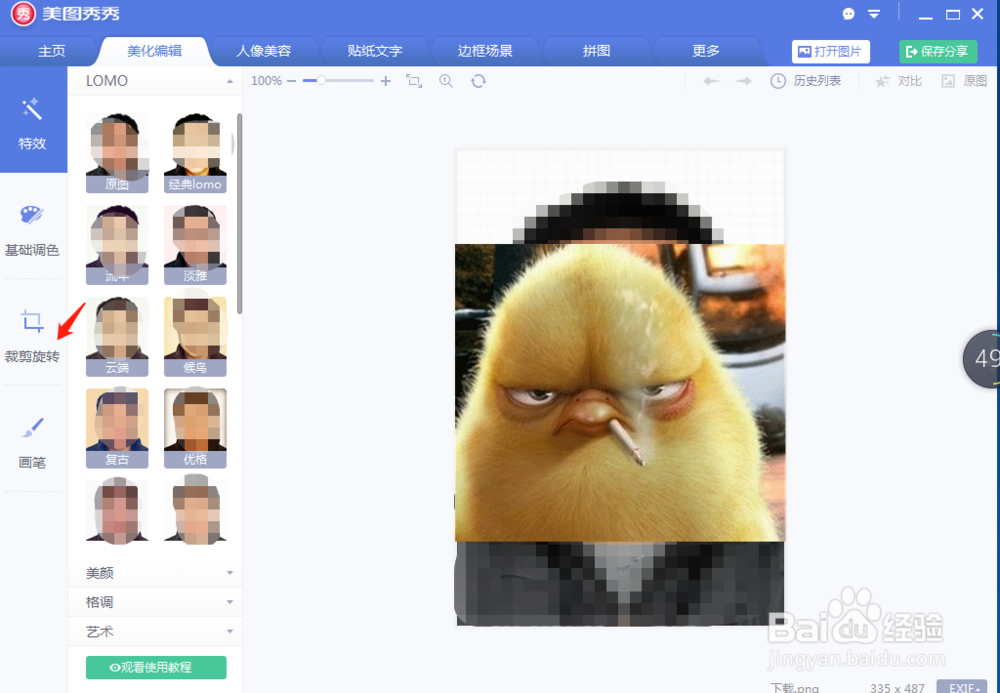Apply the 云端 effect thumbnail
This screenshot has height=693, width=1000.
117,337
